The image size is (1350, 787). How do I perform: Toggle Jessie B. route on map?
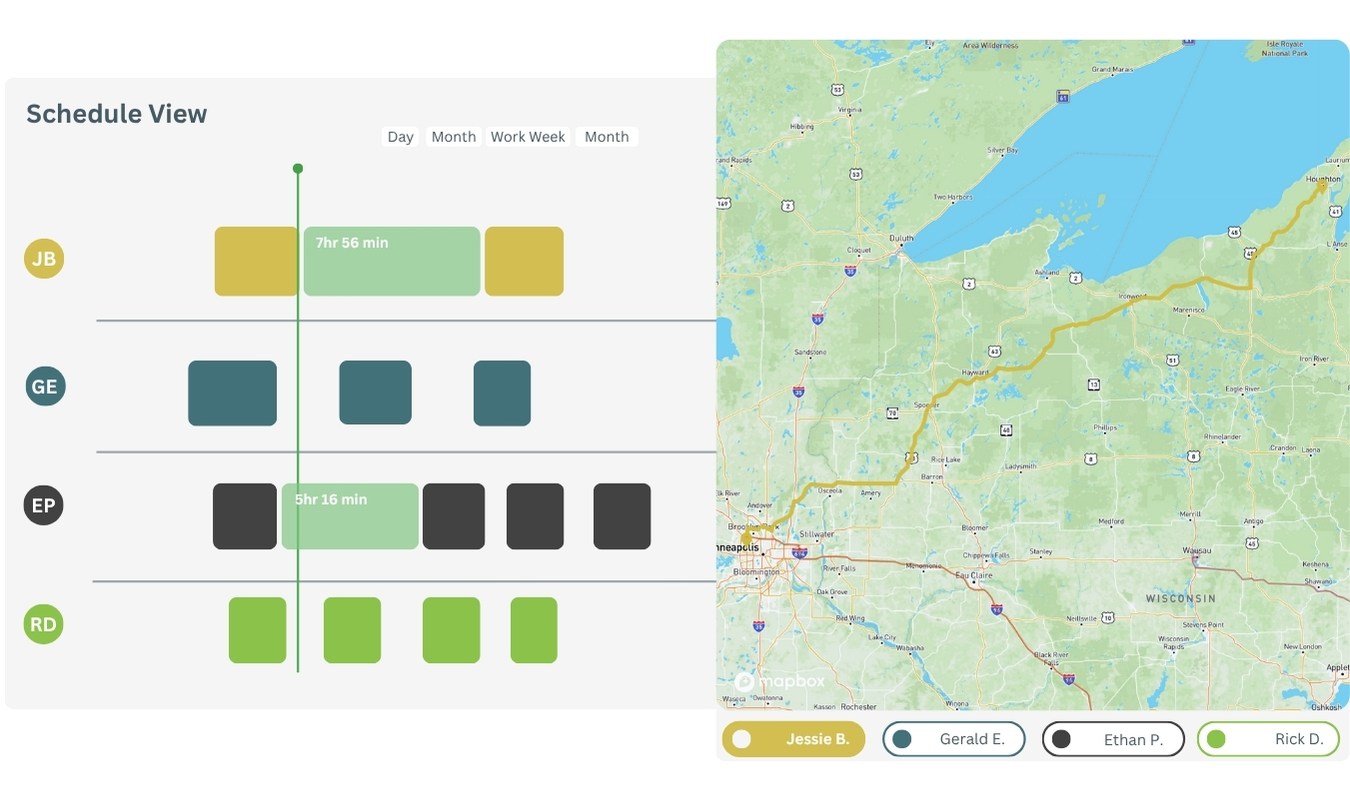tap(793, 740)
